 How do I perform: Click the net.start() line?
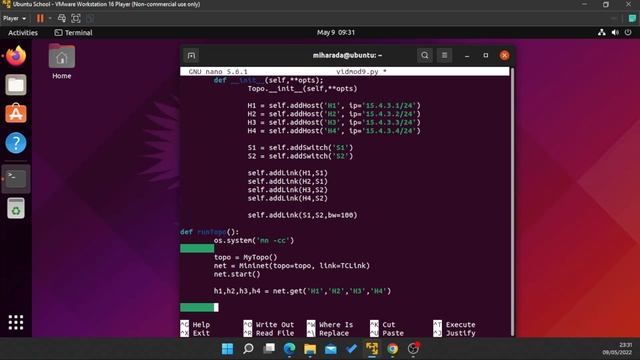[x=237, y=274]
